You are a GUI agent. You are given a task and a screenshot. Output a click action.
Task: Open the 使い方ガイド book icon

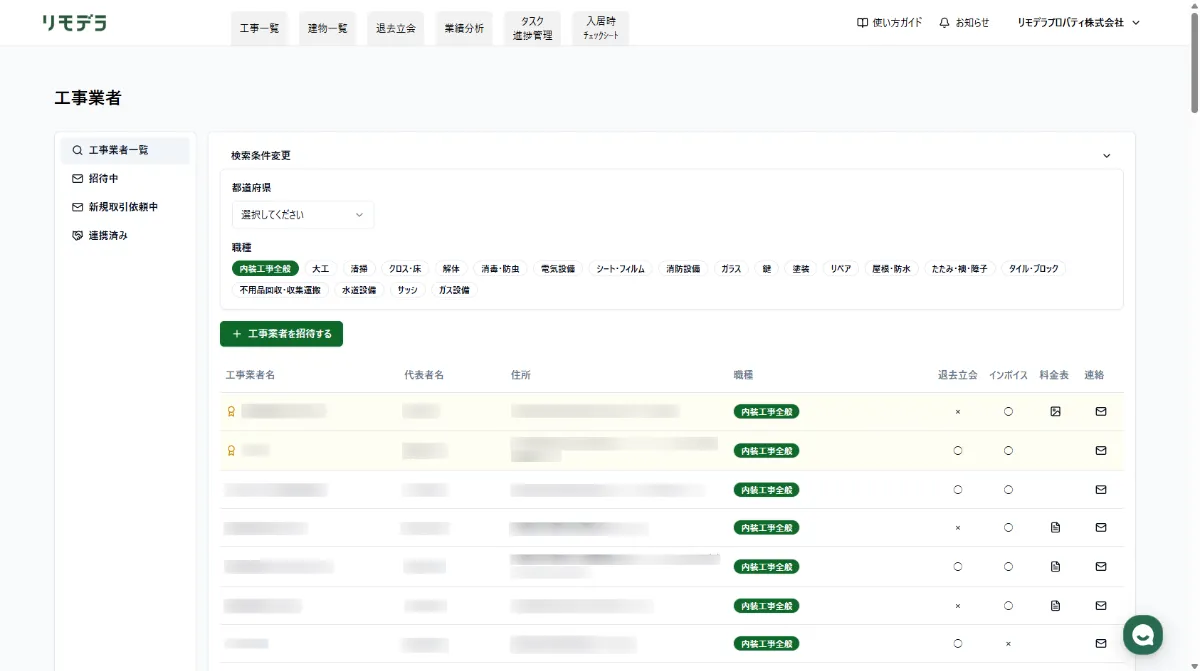862,22
